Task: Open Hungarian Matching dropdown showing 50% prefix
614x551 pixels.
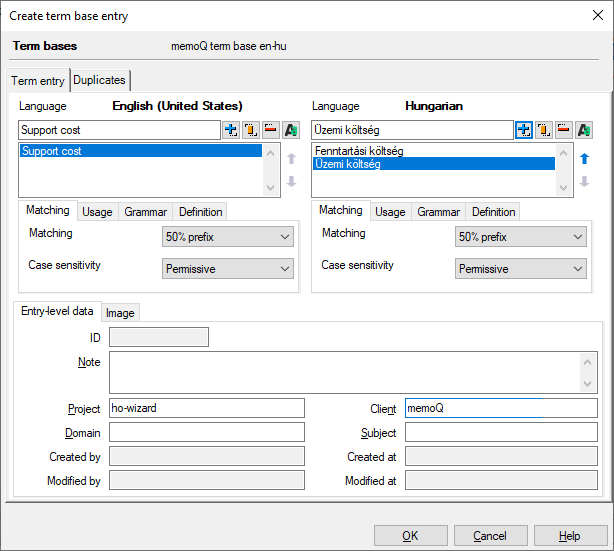Action: (521, 237)
